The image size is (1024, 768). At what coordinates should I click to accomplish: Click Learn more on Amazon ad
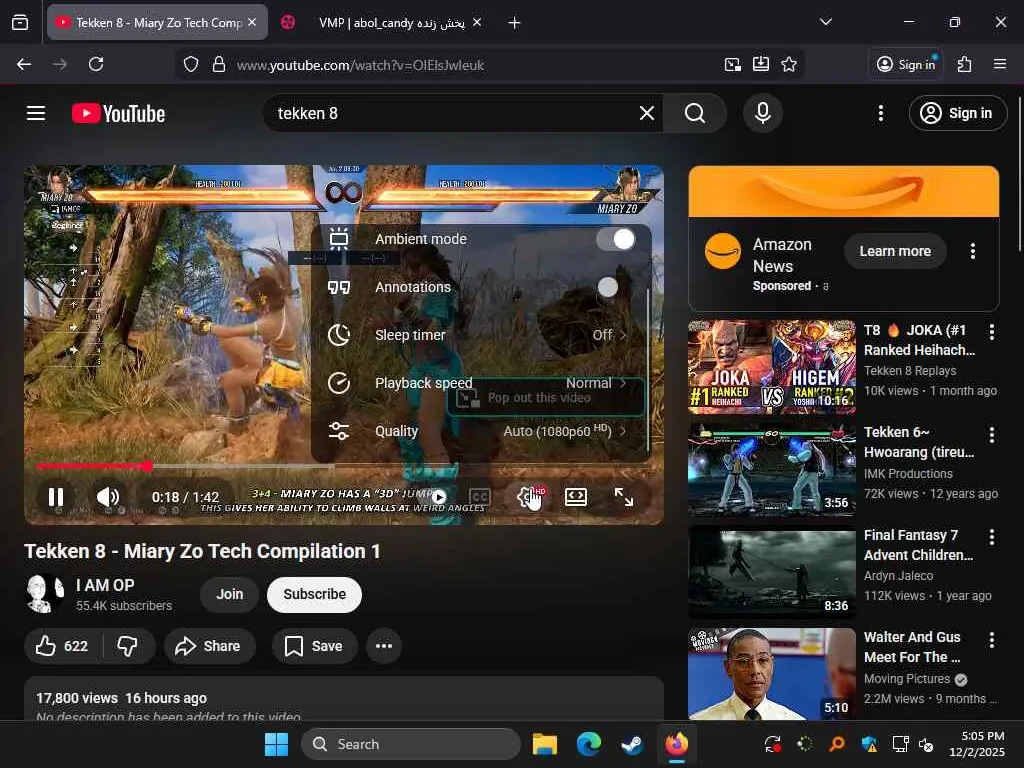[895, 251]
